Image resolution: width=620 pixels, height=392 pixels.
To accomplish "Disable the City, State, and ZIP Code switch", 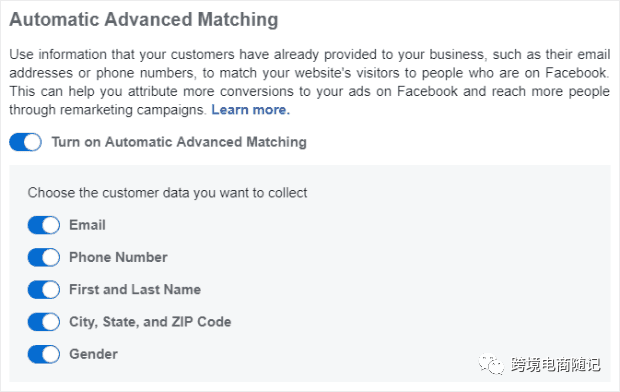I will (x=44, y=322).
